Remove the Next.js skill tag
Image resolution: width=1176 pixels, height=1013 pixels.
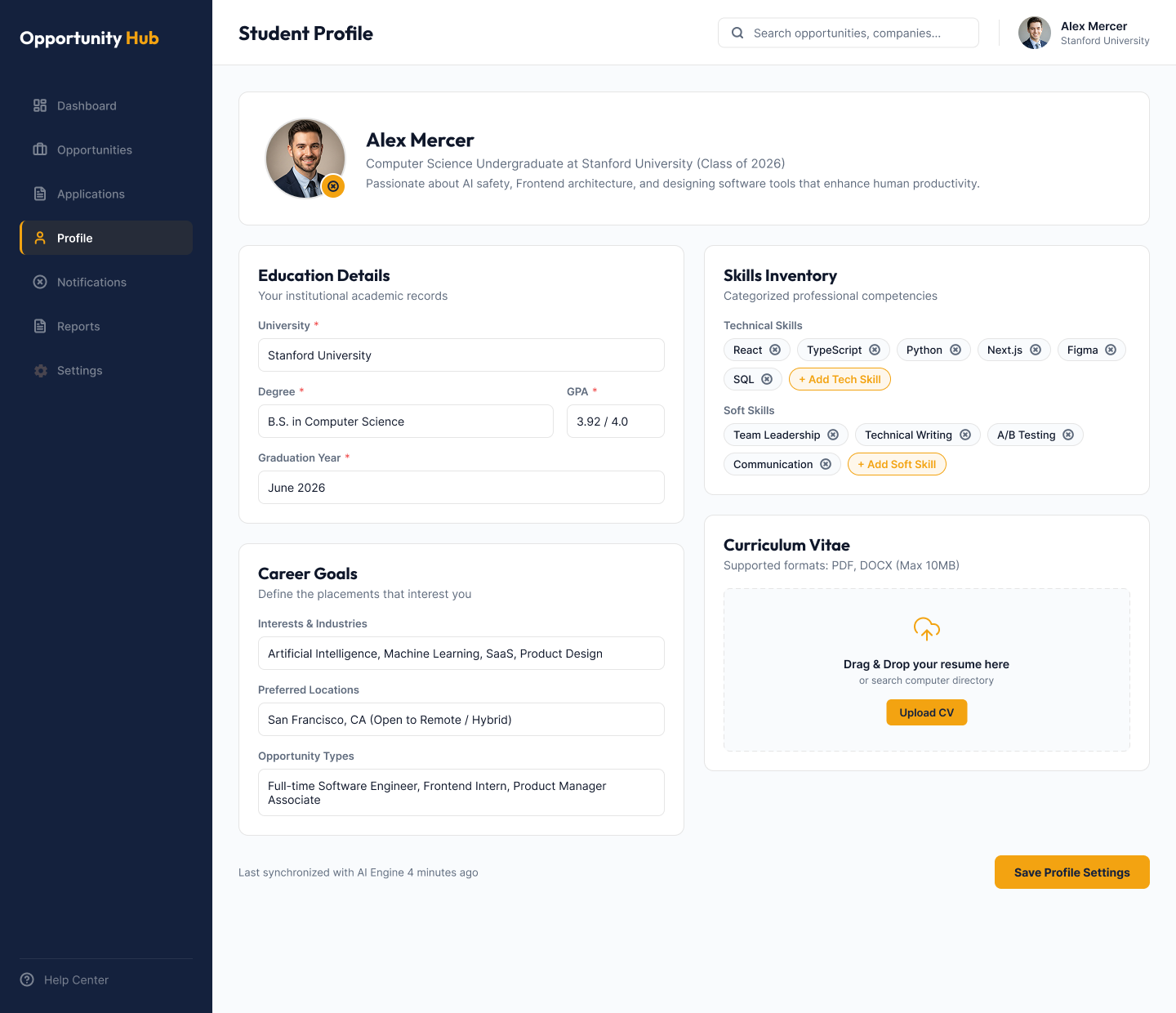point(1036,350)
